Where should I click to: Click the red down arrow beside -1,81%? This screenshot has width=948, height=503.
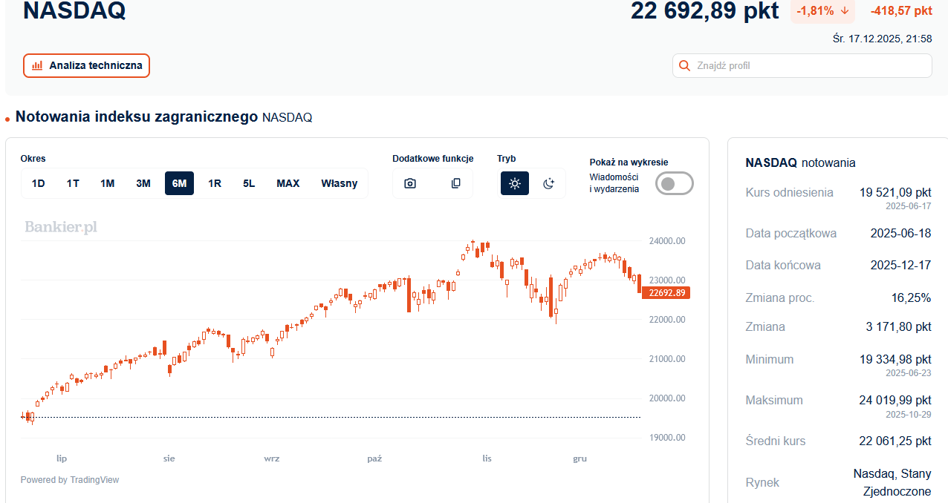[845, 11]
